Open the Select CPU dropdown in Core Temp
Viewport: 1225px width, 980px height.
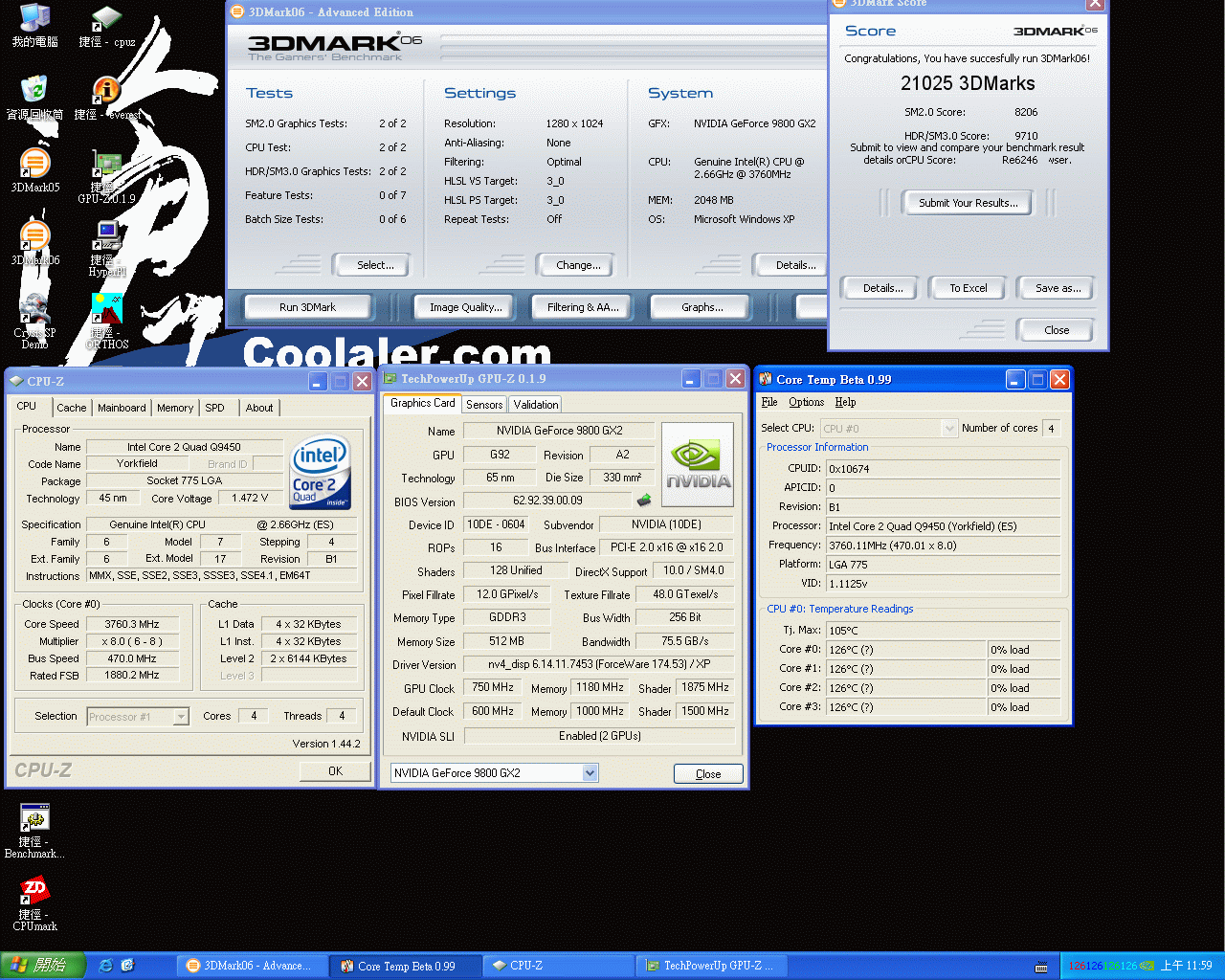pyautogui.click(x=949, y=429)
